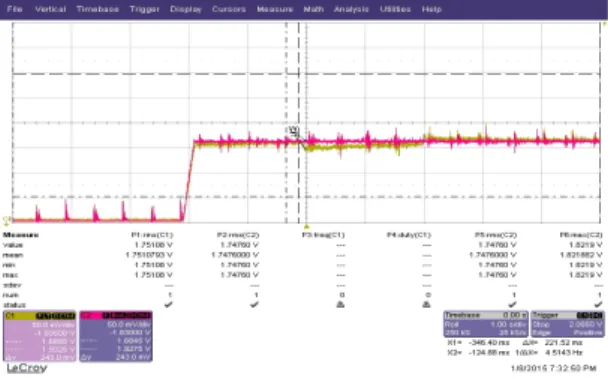The image size is (608, 378).
Task: Select the right vertical dashed cursor line
Action: [299, 123]
